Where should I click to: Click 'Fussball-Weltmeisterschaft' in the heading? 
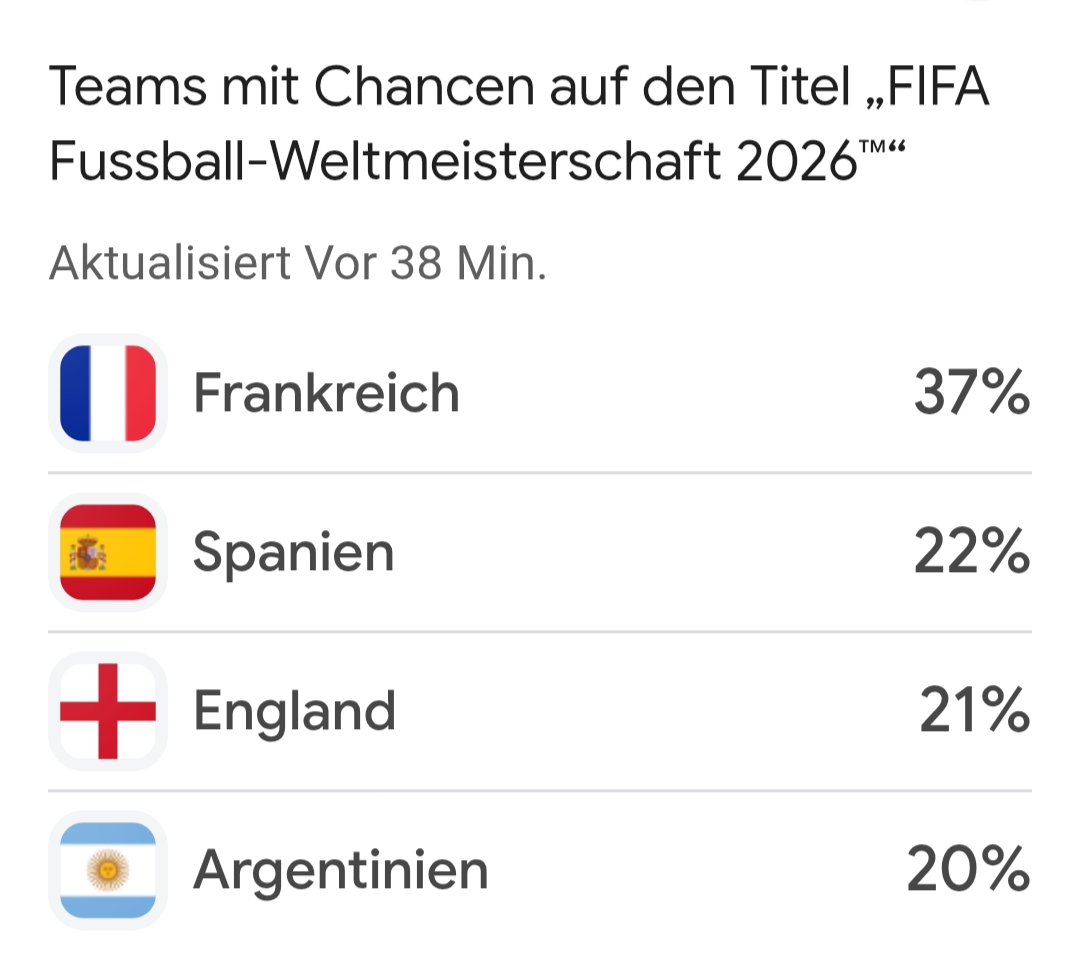pos(385,162)
